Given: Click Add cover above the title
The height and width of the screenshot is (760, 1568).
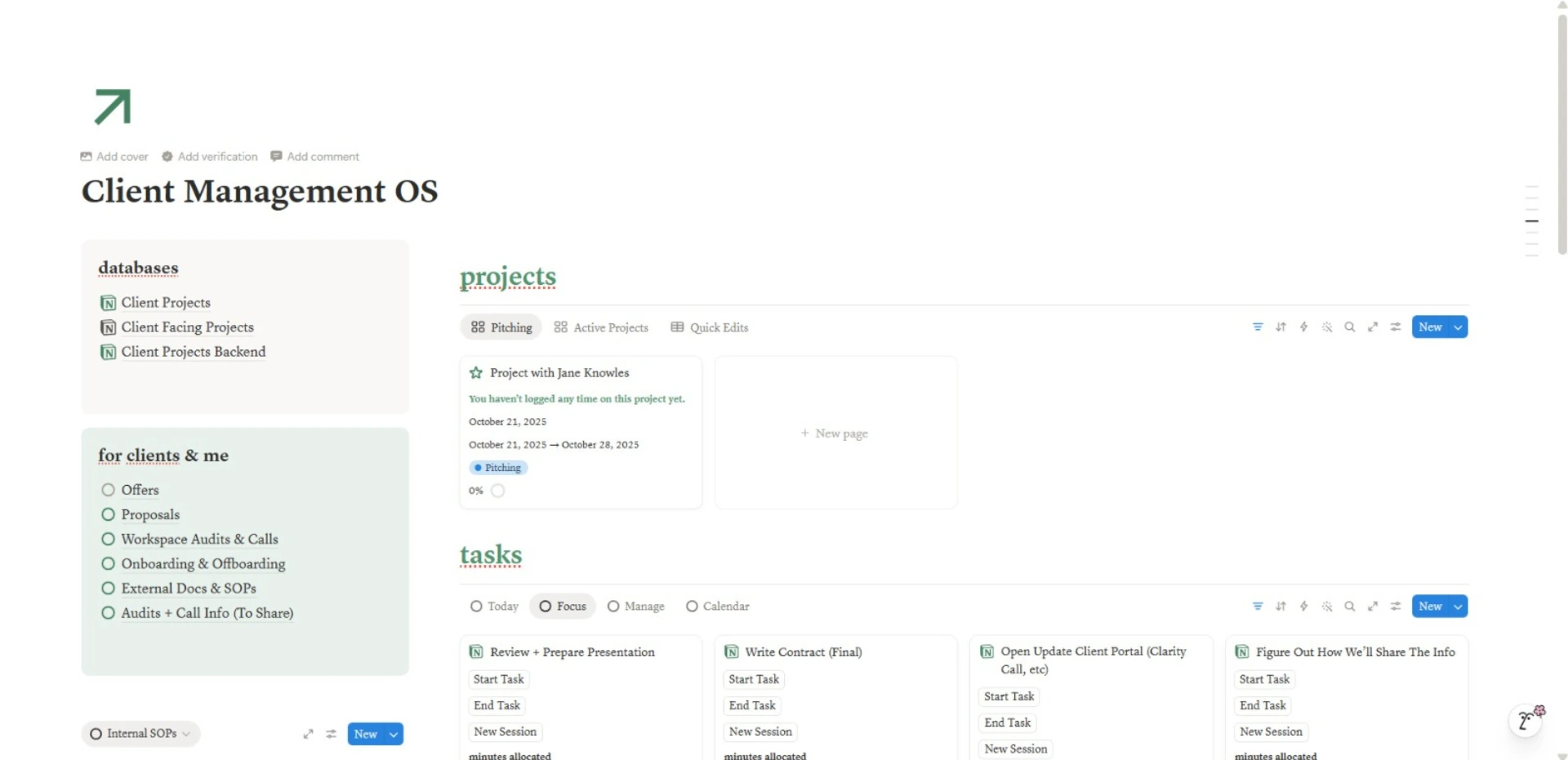Looking at the screenshot, I should point(114,157).
